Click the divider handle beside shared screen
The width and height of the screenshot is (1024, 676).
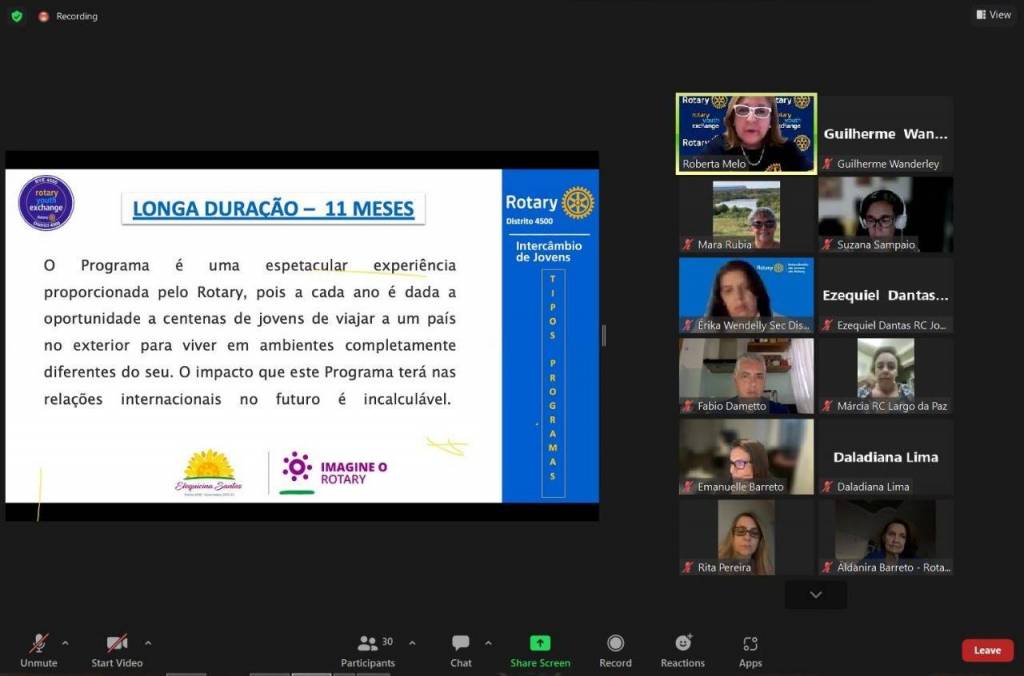603,336
